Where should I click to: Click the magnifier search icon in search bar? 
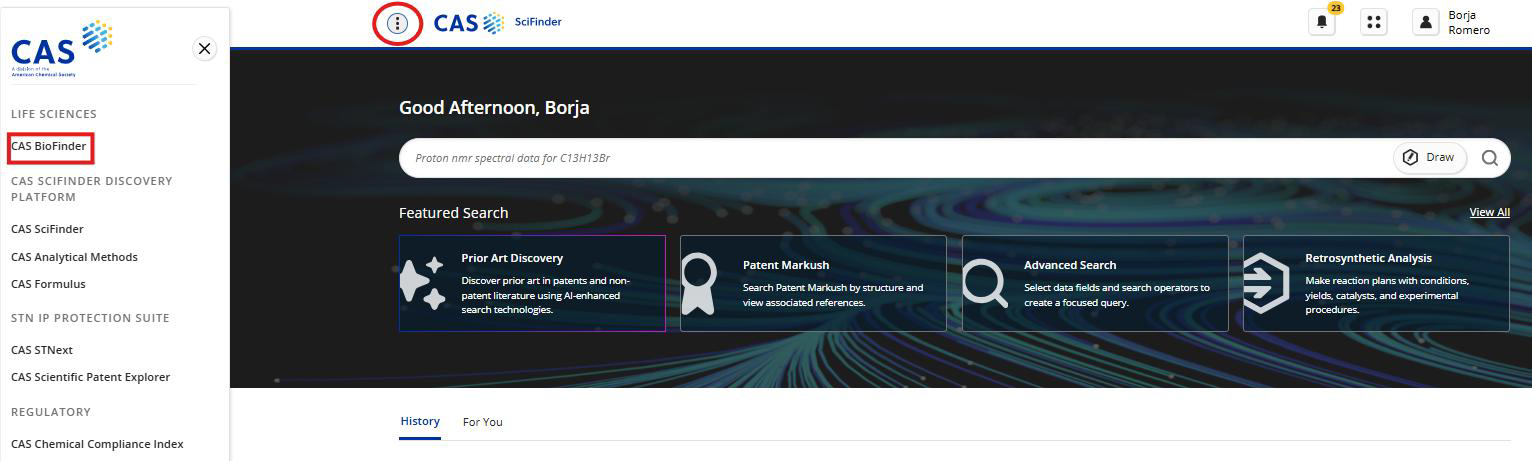1489,158
